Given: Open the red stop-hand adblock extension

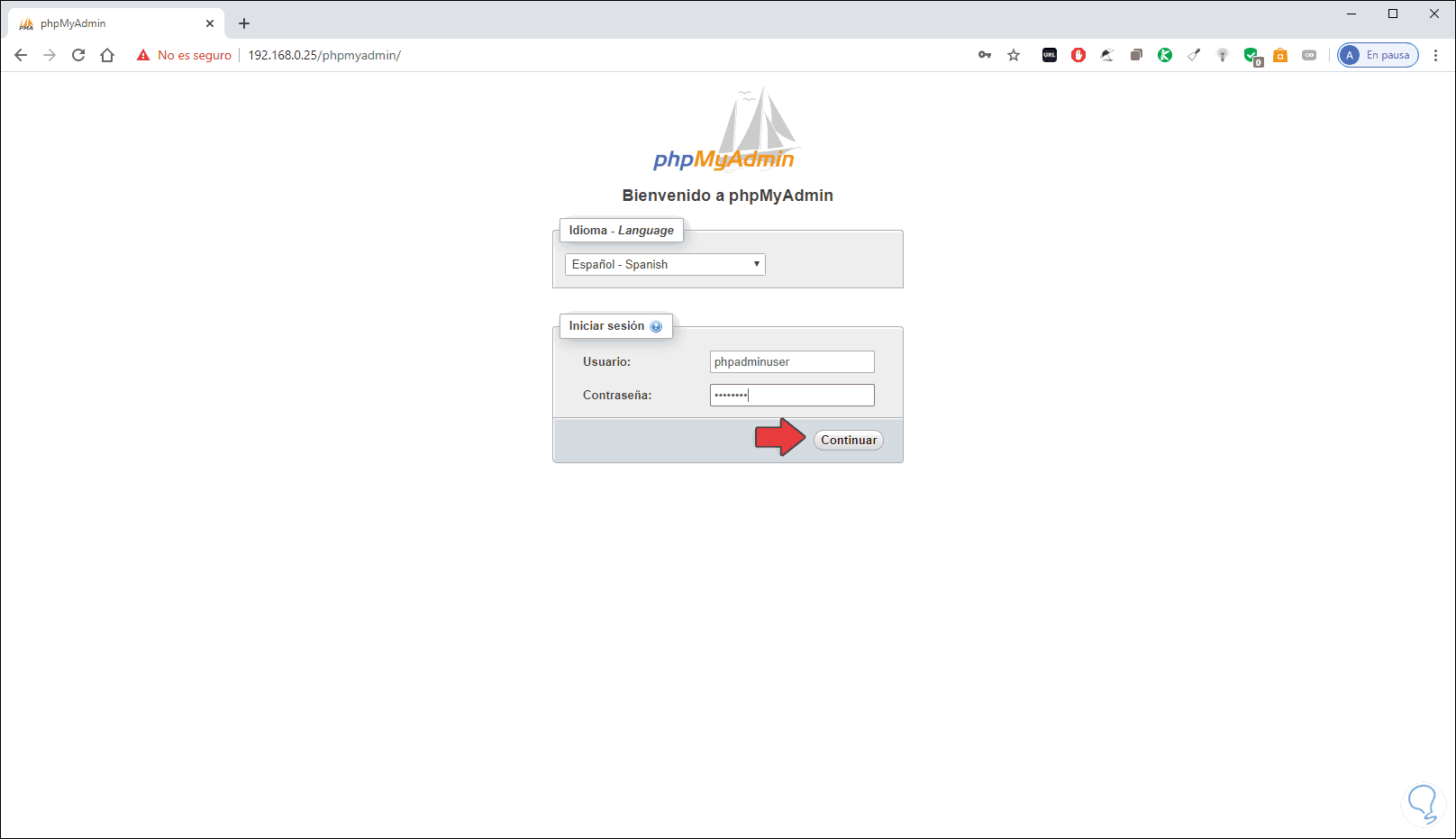Looking at the screenshot, I should [1078, 55].
